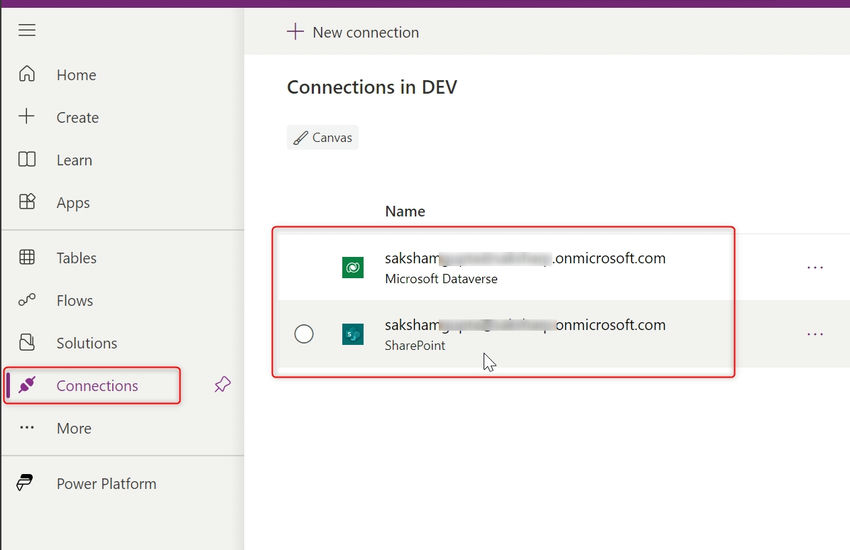This screenshot has width=850, height=550.
Task: Unpin Connections using the pin icon
Action: (222, 385)
